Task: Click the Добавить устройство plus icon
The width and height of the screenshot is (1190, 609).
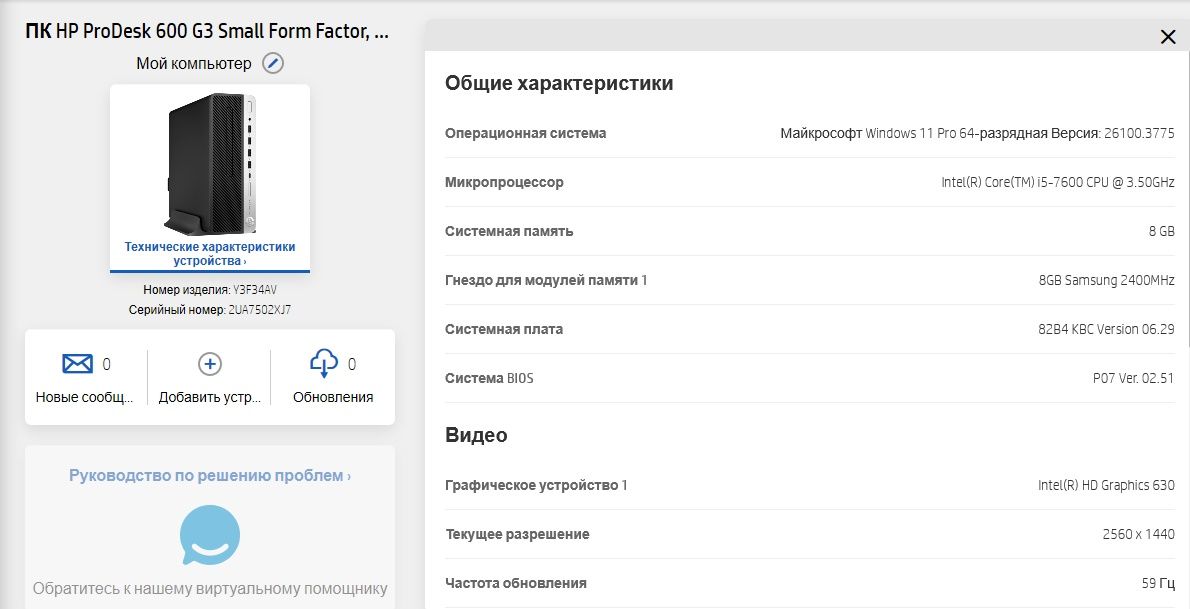Action: (209, 364)
